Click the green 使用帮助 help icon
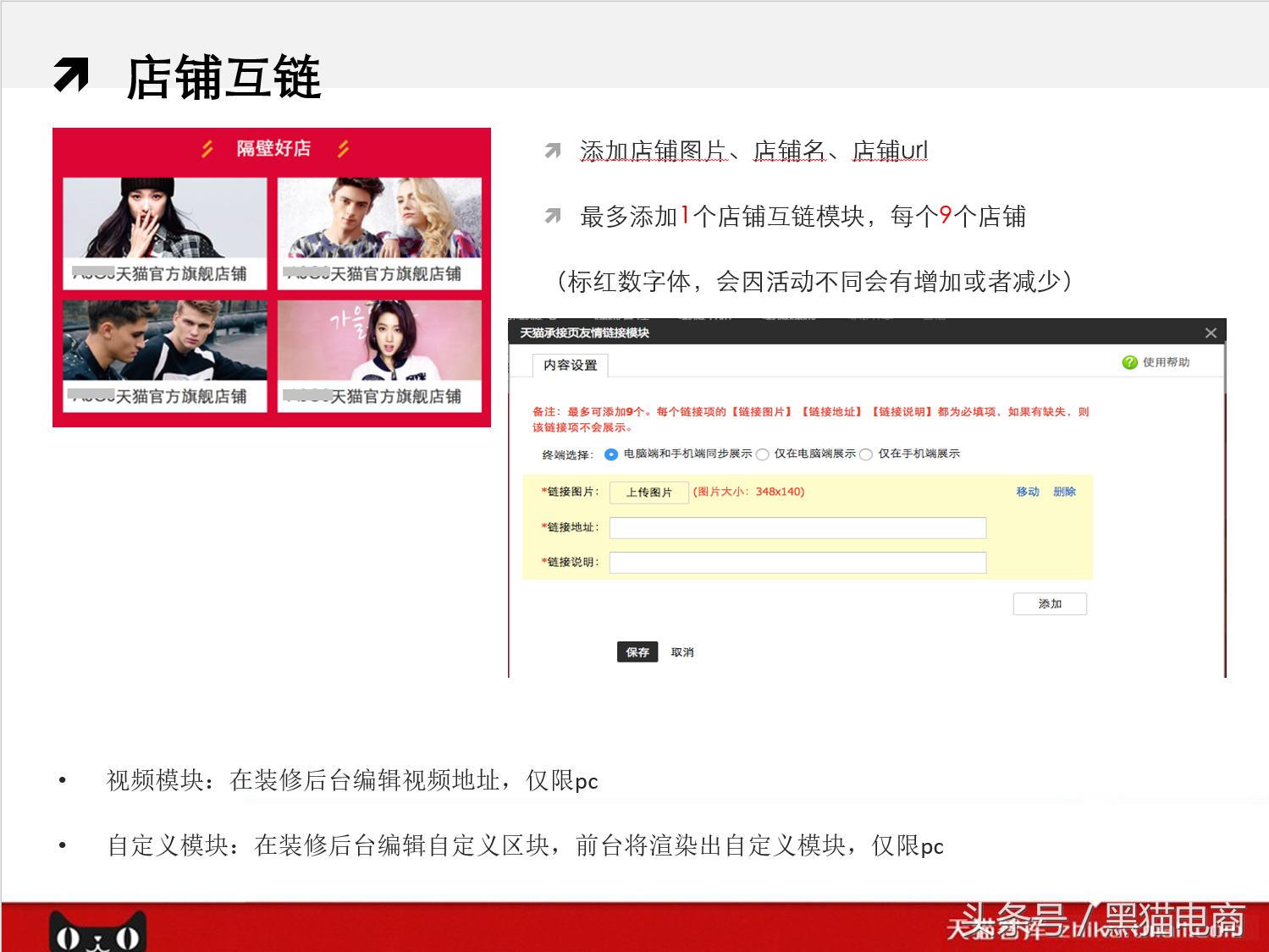The height and width of the screenshot is (952, 1269). coord(1130,361)
